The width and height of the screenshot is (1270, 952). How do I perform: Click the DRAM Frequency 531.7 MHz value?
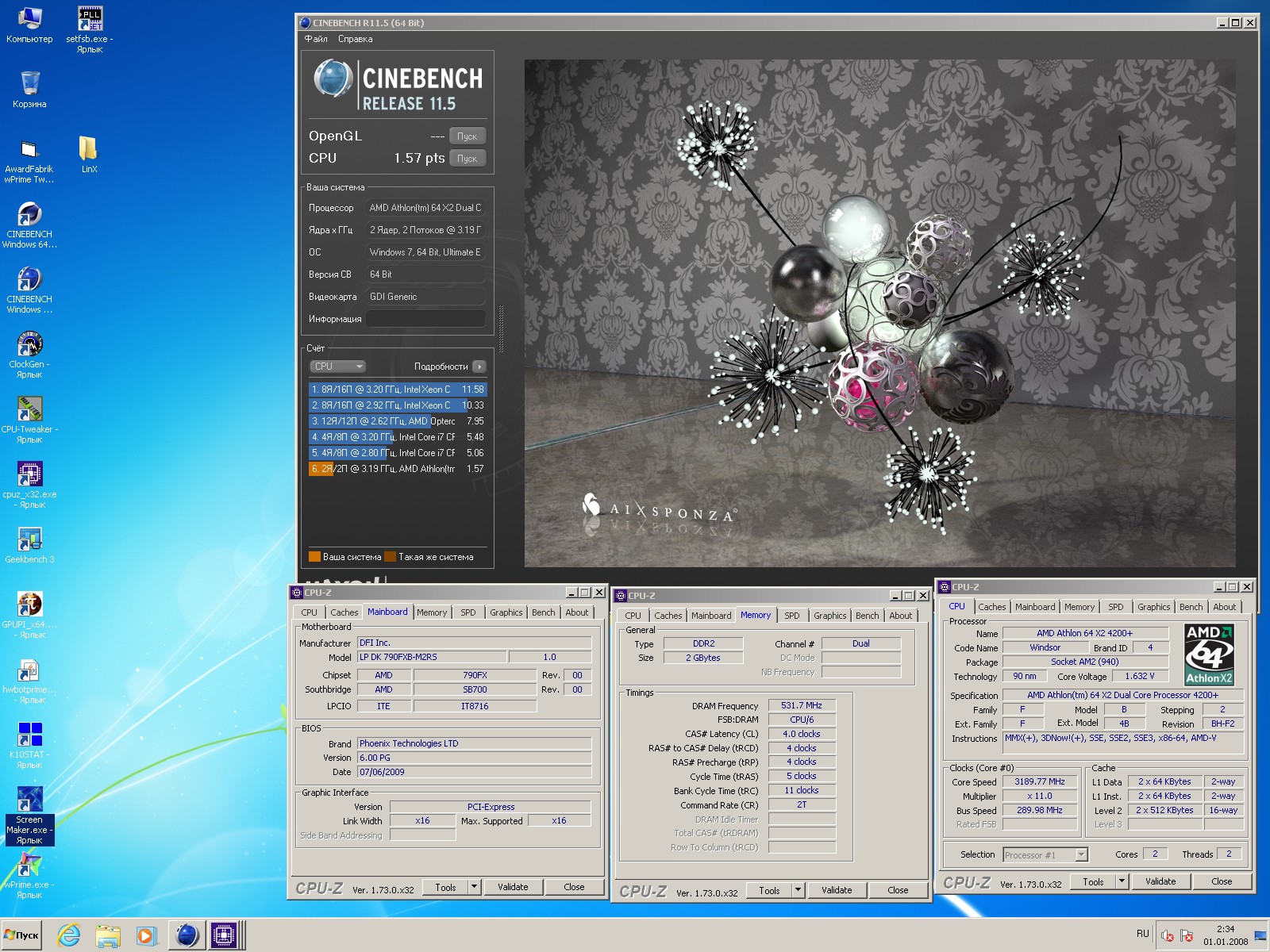[802, 706]
